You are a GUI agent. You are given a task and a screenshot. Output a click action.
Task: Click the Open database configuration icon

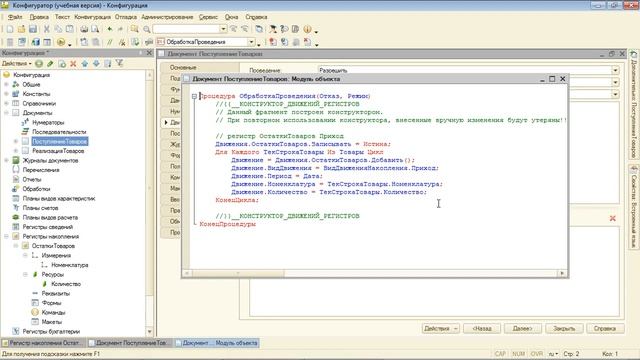pyautogui.click(x=36, y=42)
